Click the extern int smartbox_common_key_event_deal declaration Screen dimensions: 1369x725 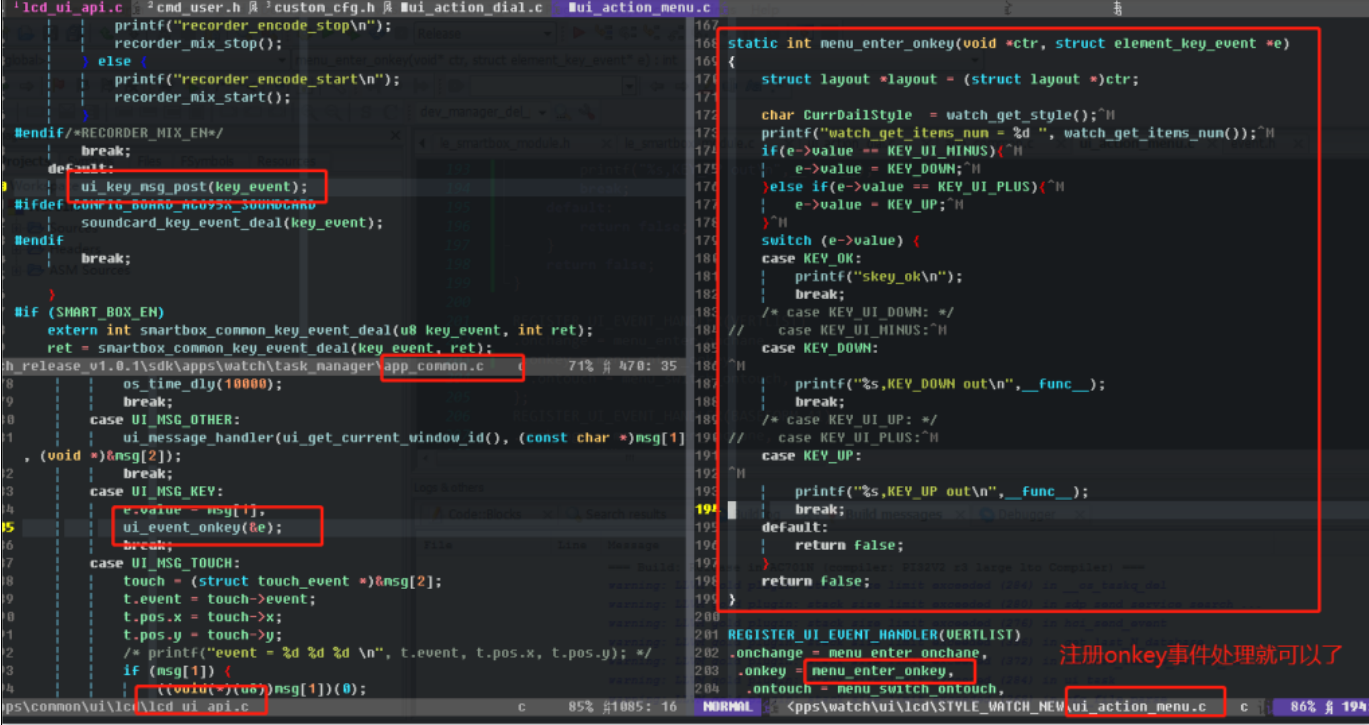pos(320,330)
